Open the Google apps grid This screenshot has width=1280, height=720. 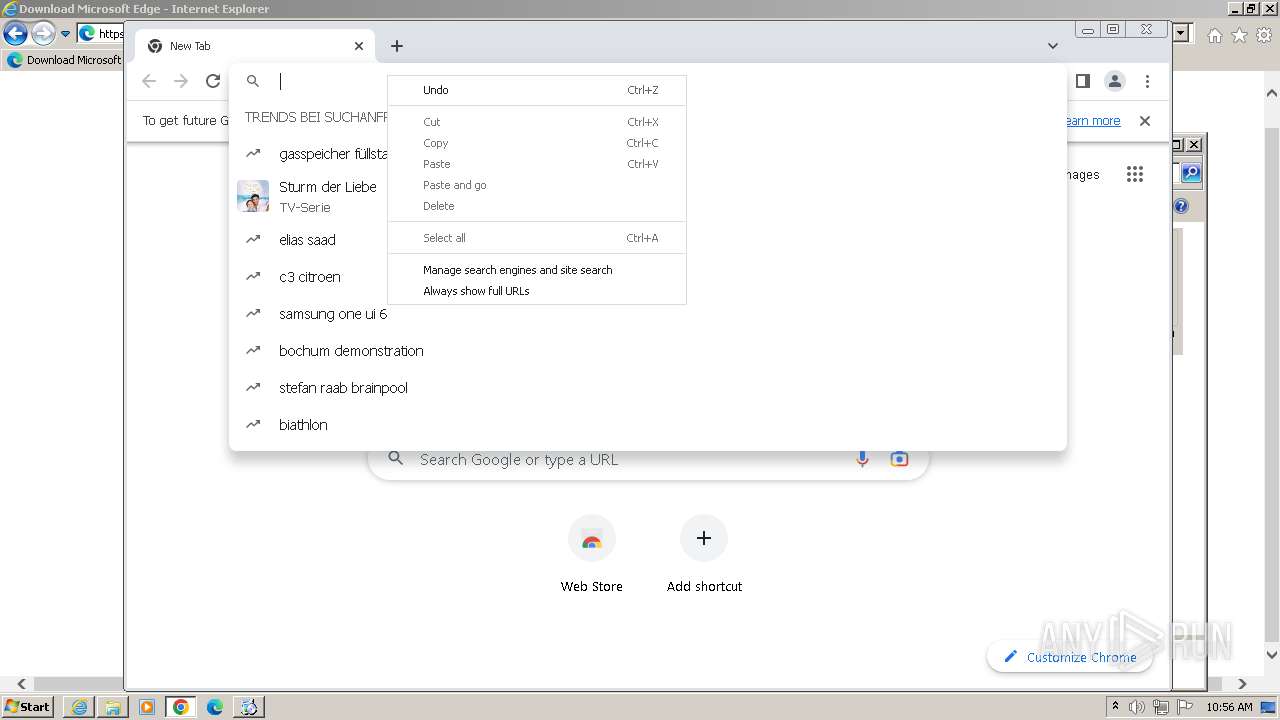point(1134,174)
